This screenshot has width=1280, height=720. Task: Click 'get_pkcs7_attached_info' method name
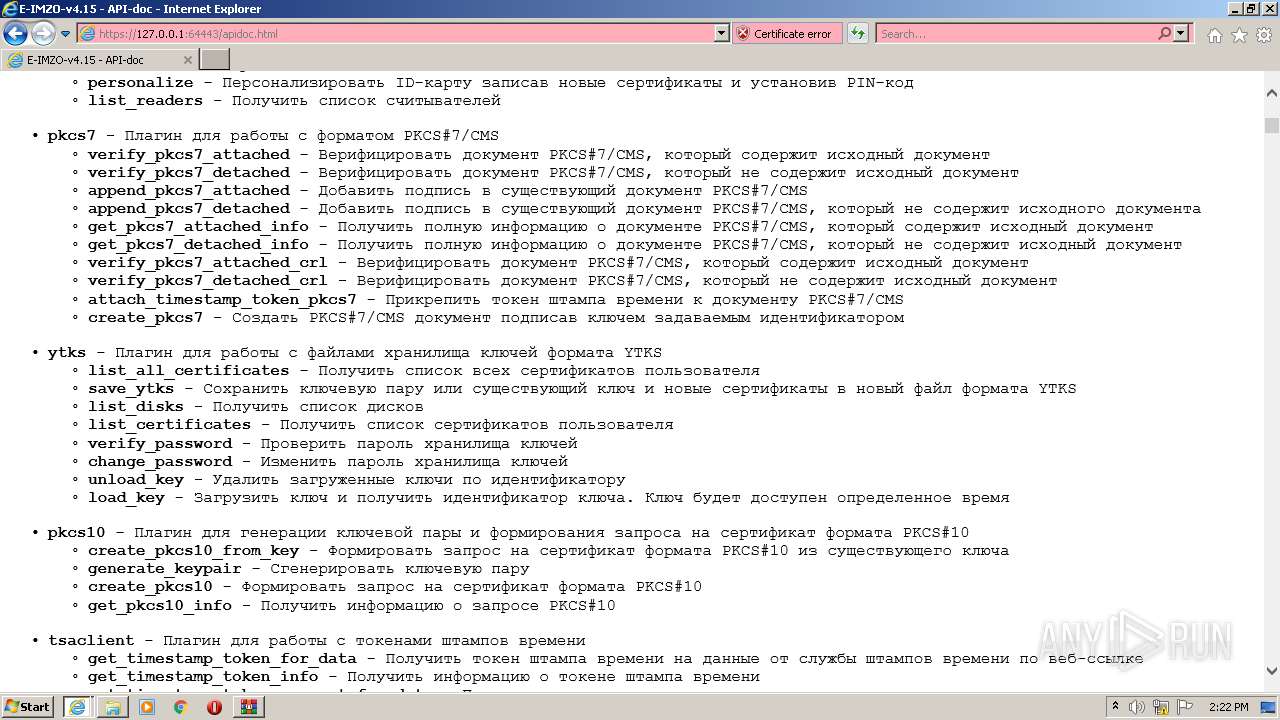(198, 226)
